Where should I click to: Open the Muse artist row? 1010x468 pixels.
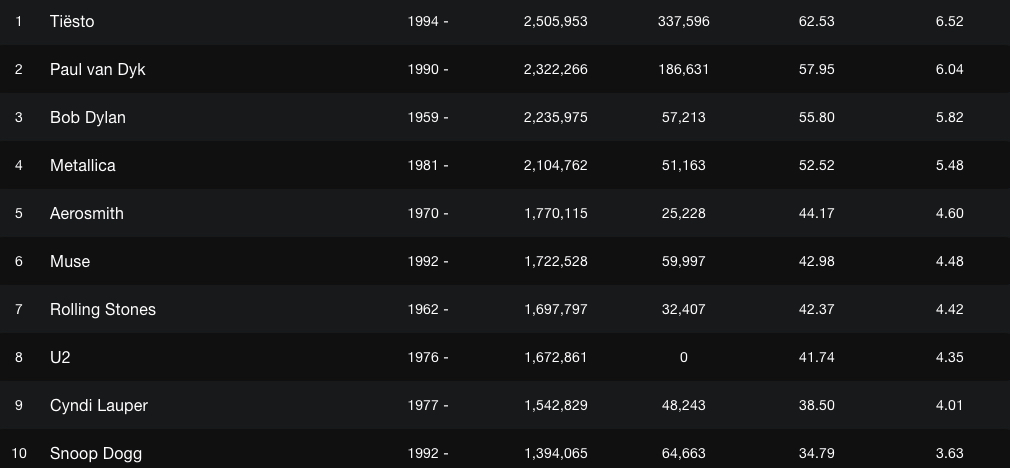tap(69, 261)
